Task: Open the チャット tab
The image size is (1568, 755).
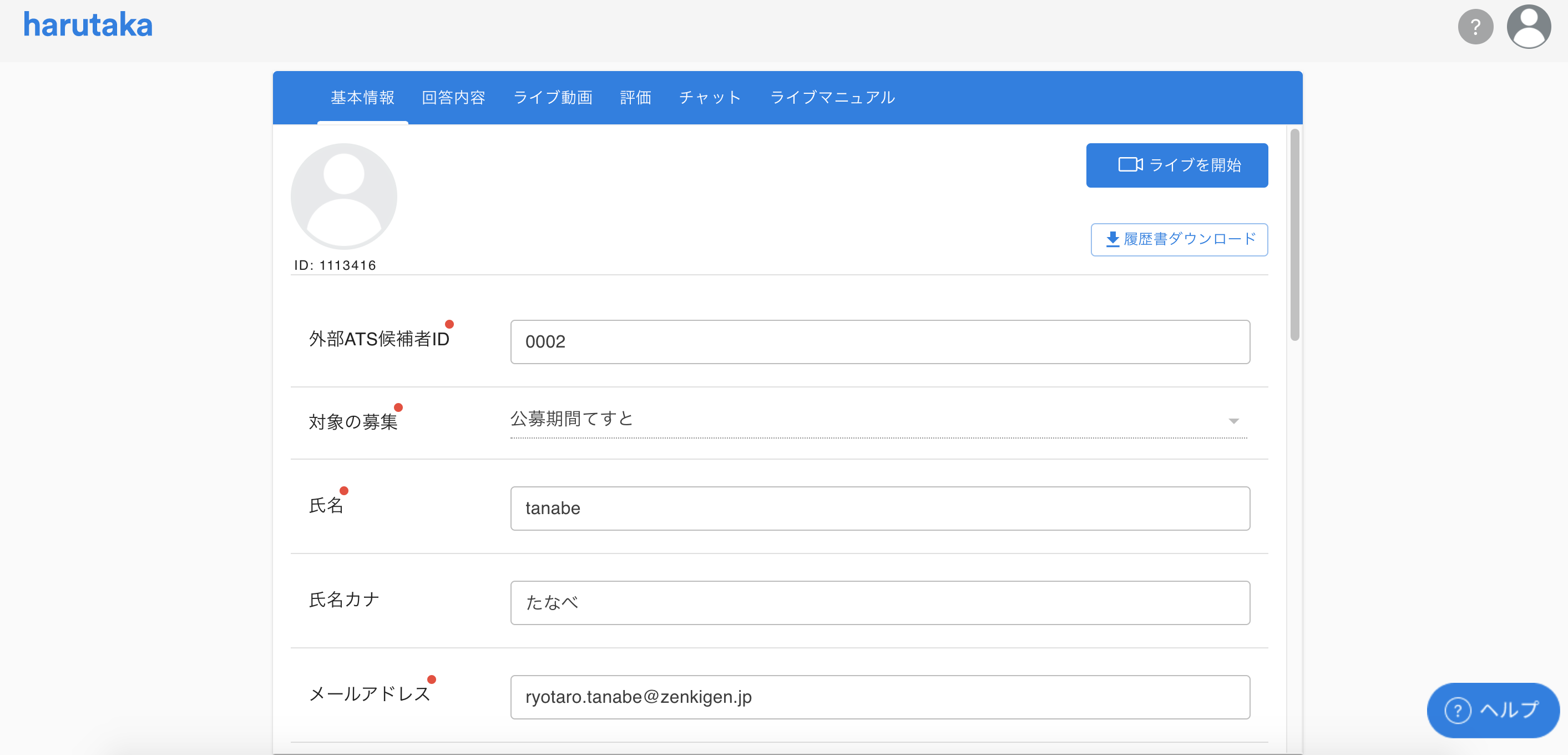Action: 711,97
